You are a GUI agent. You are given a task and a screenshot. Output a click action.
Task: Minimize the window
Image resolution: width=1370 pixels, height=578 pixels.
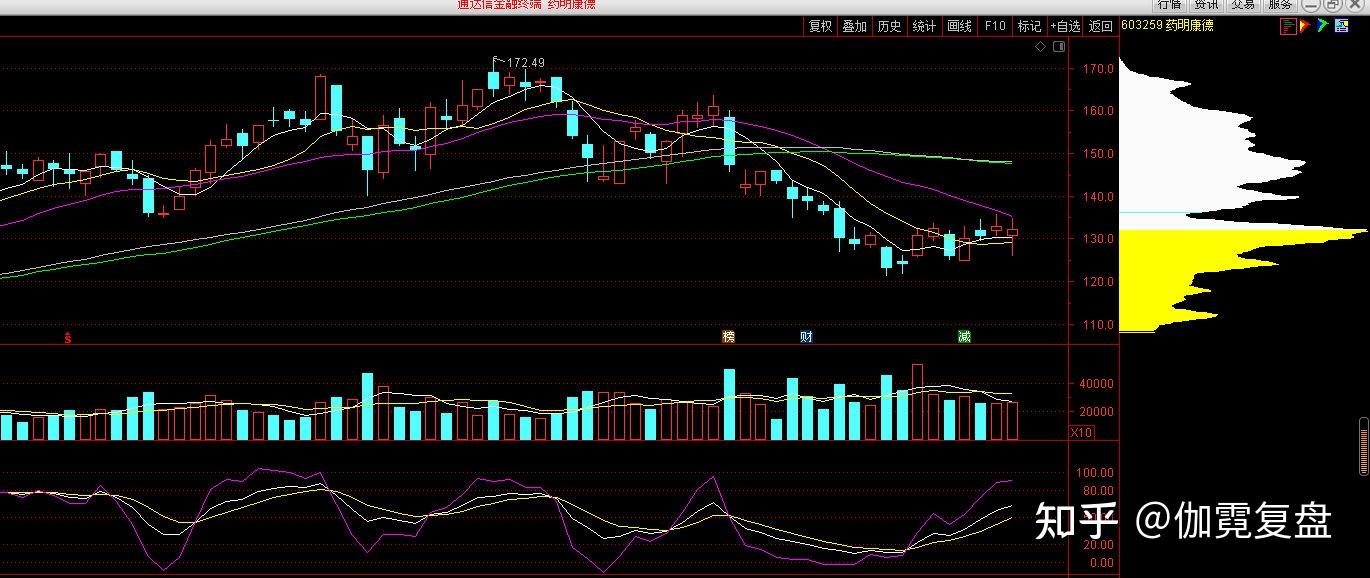[1311, 4]
